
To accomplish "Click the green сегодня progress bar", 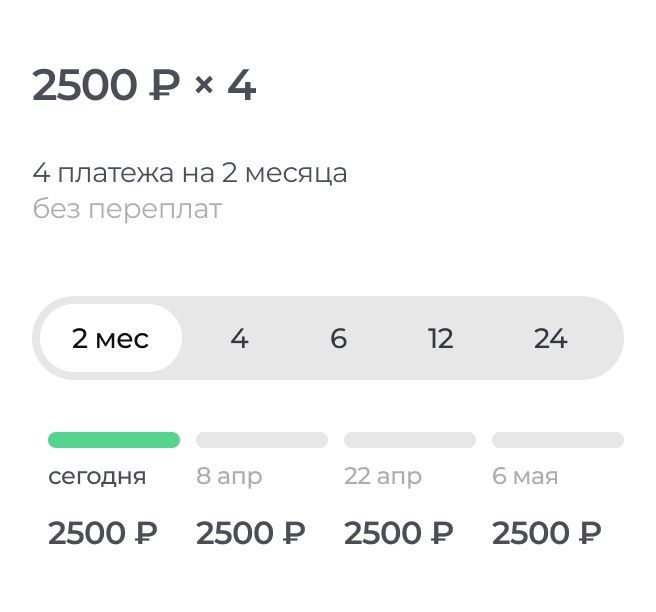I will coord(114,440).
